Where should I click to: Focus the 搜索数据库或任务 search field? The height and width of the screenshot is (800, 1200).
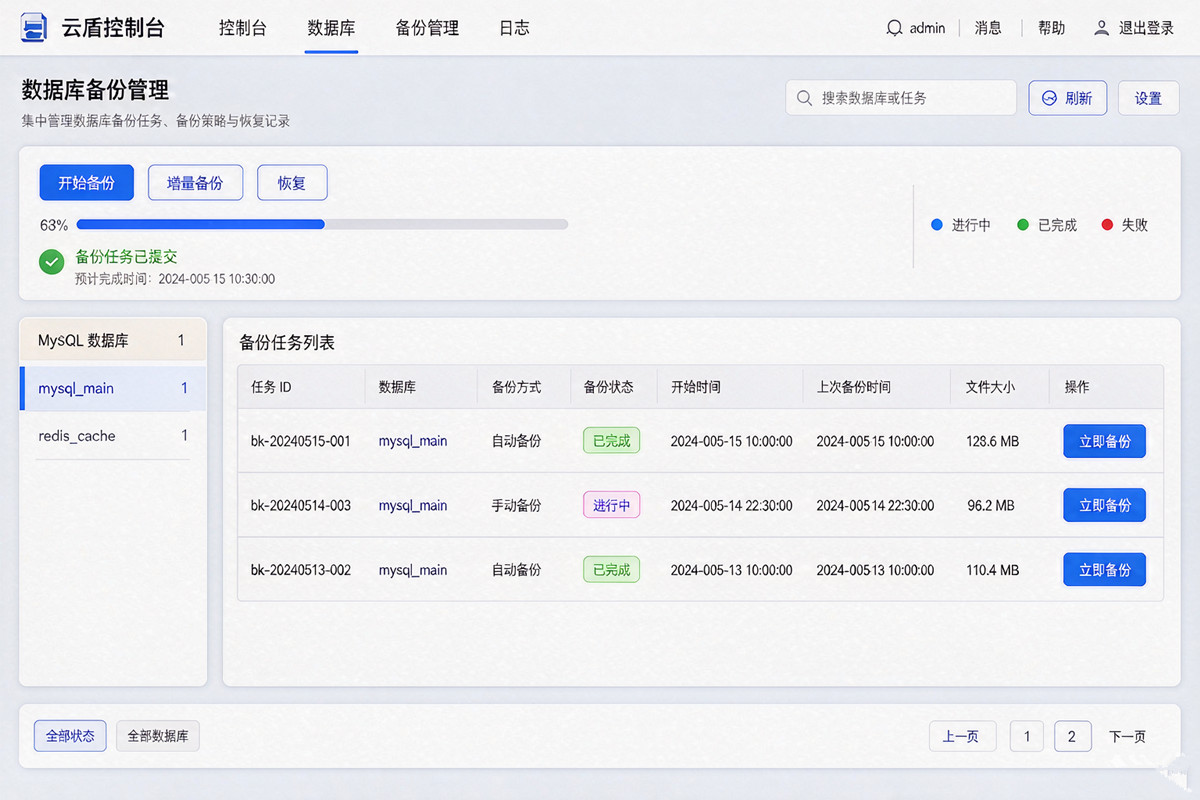point(901,98)
